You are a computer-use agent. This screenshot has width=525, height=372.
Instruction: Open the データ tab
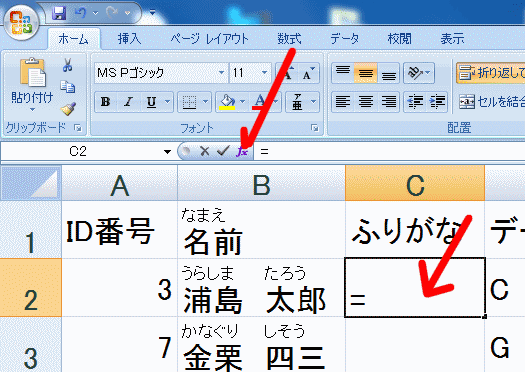pyautogui.click(x=345, y=39)
